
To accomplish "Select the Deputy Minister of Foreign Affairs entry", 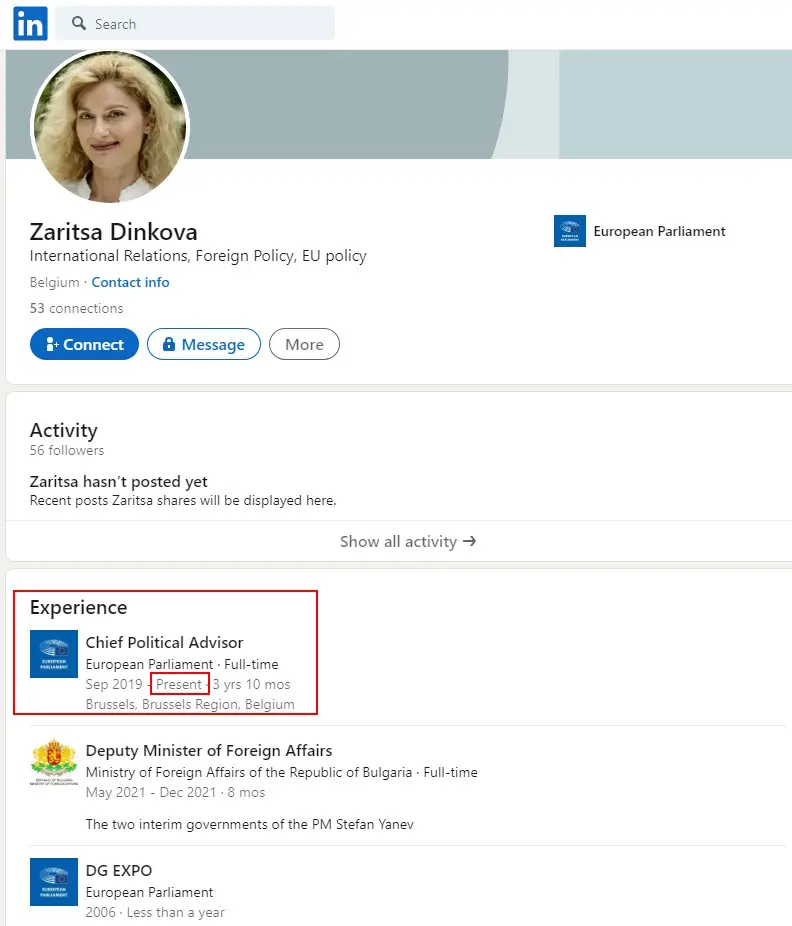I will click(x=208, y=750).
